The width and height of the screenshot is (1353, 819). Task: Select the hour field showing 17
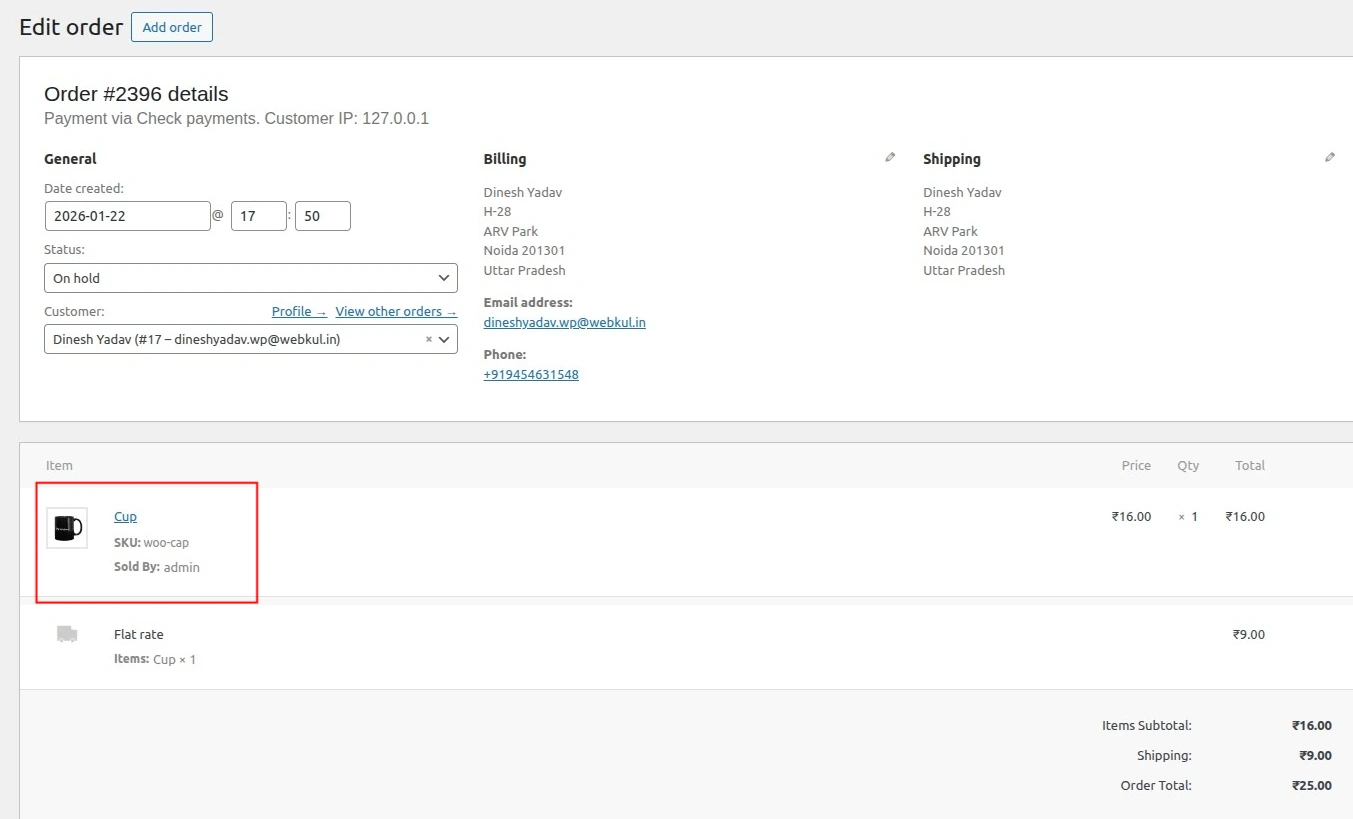[x=258, y=215]
